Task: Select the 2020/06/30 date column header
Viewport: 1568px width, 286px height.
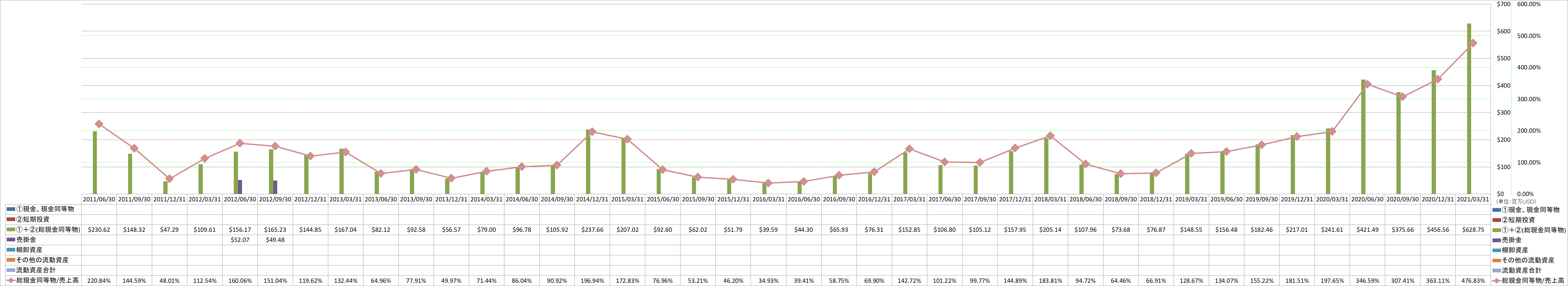Action: click(x=1367, y=199)
